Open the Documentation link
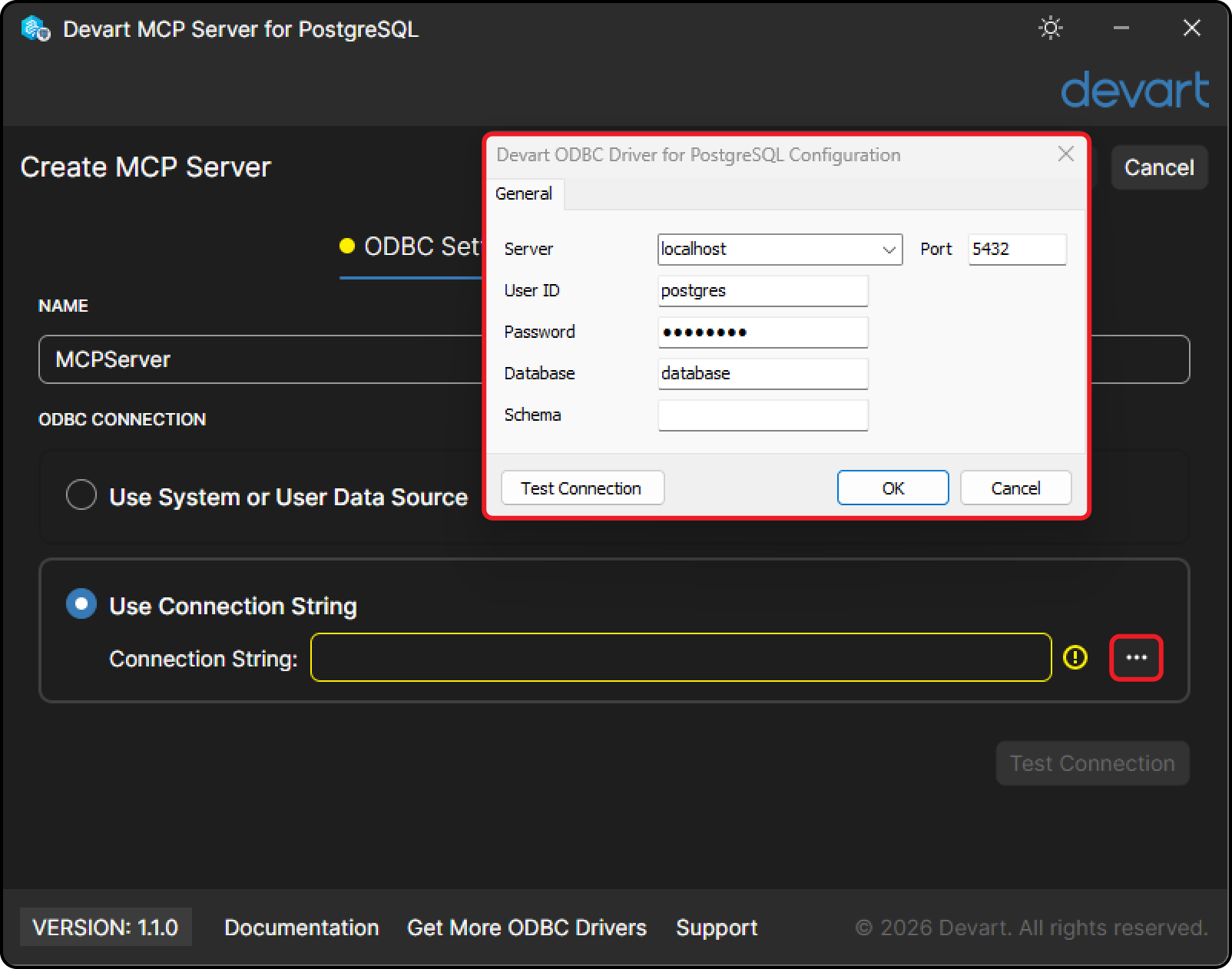1232x969 pixels. [302, 928]
